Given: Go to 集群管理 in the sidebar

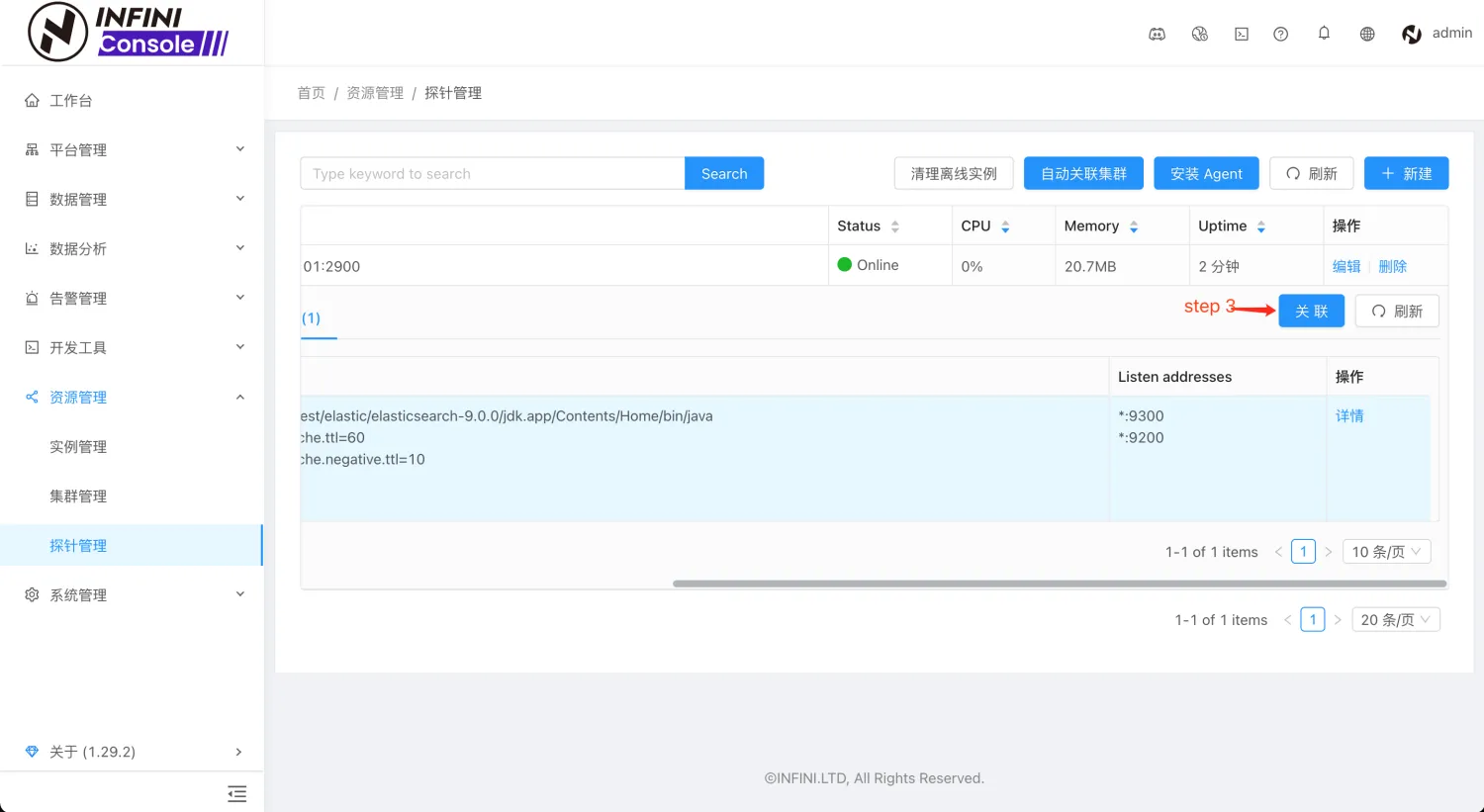Looking at the screenshot, I should coord(78,496).
